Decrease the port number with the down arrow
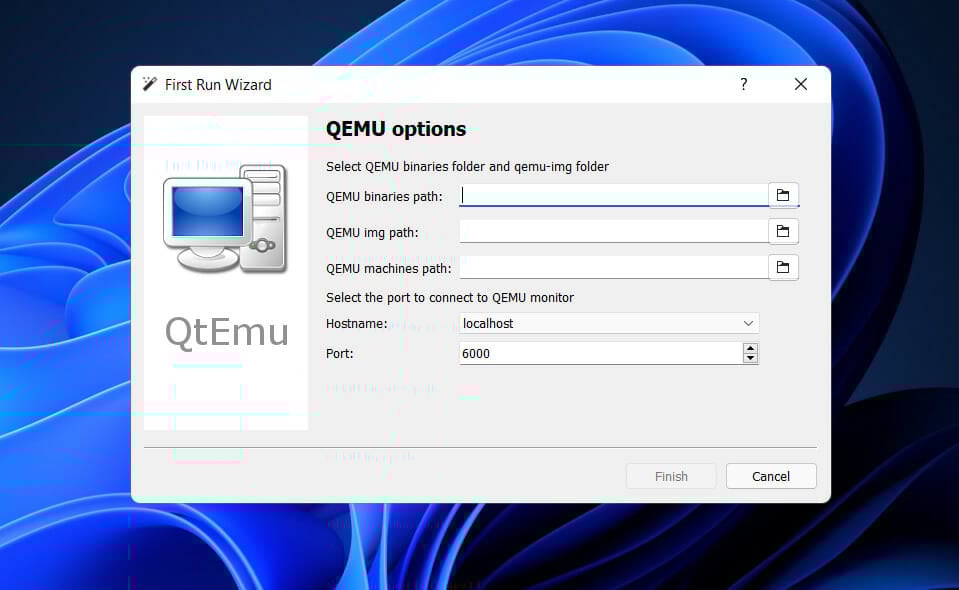 click(x=750, y=357)
